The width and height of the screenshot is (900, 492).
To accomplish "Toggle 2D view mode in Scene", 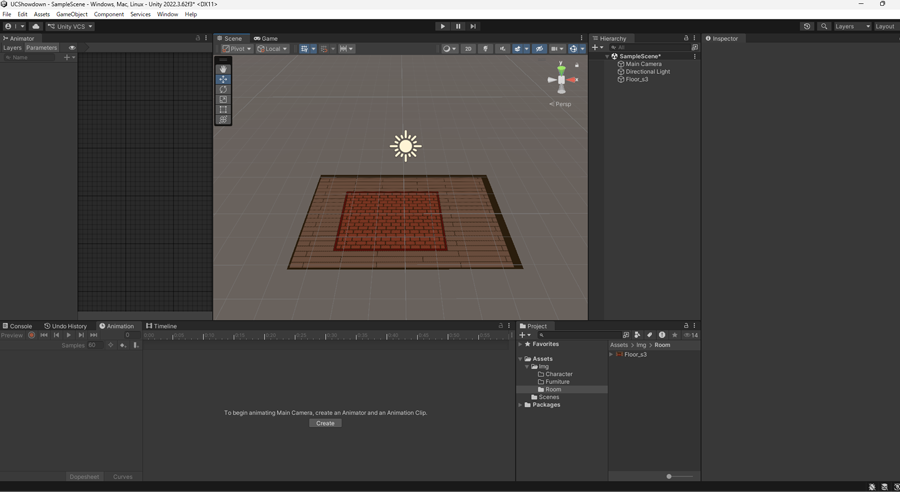I will pos(467,49).
